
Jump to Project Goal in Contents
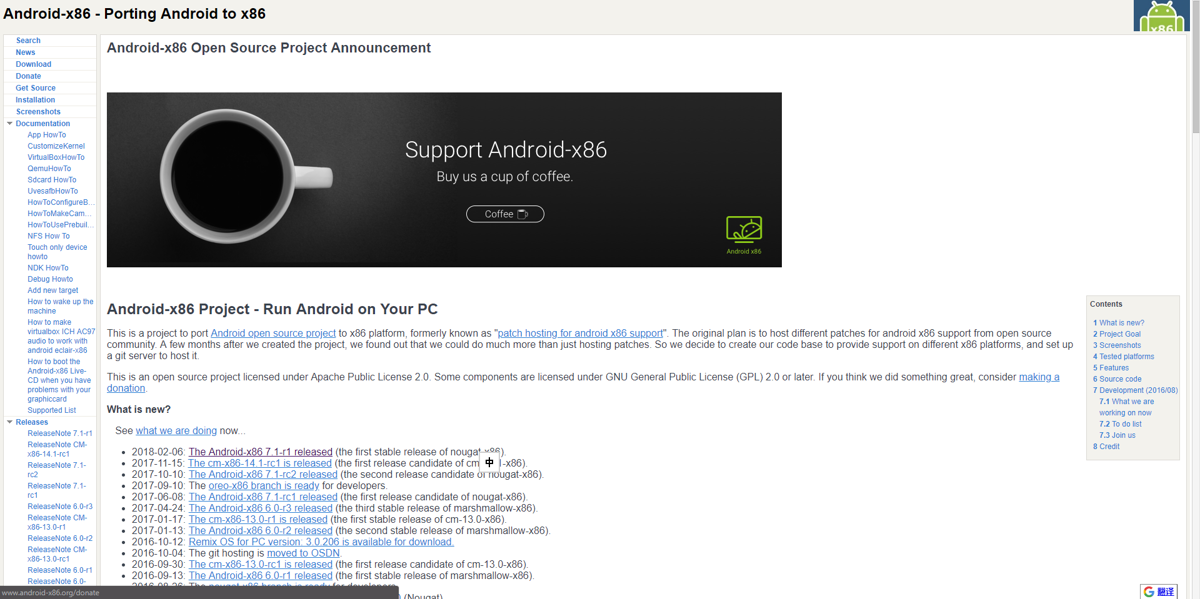click(1117, 334)
